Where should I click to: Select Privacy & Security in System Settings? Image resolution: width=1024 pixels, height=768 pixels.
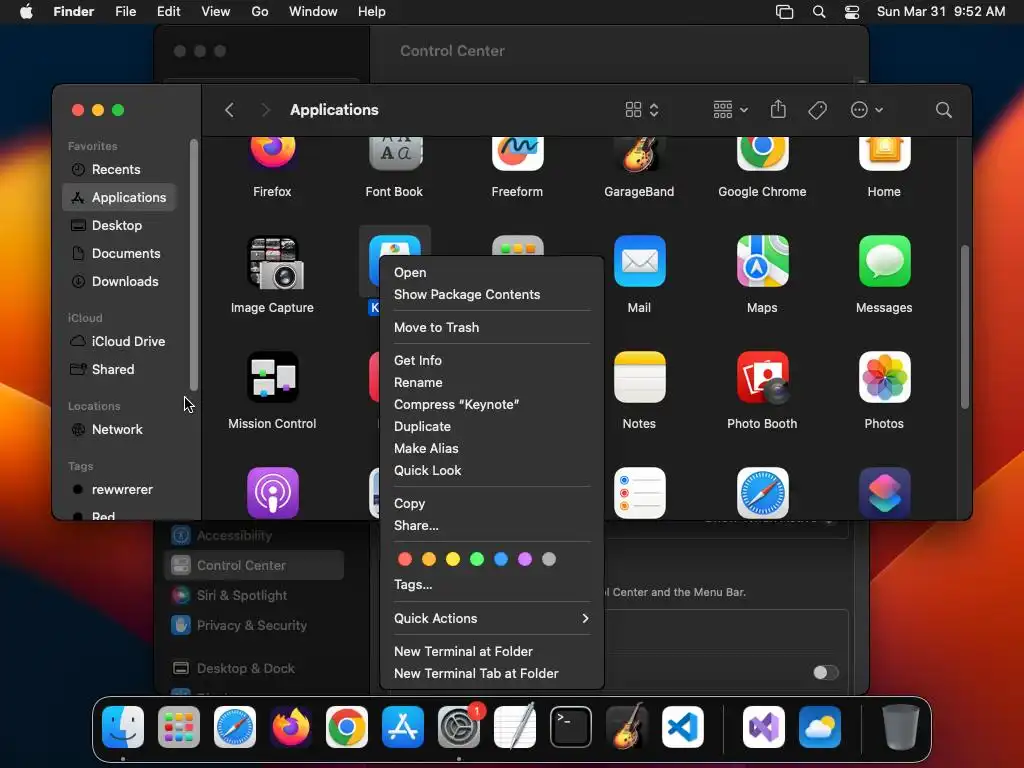click(254, 626)
